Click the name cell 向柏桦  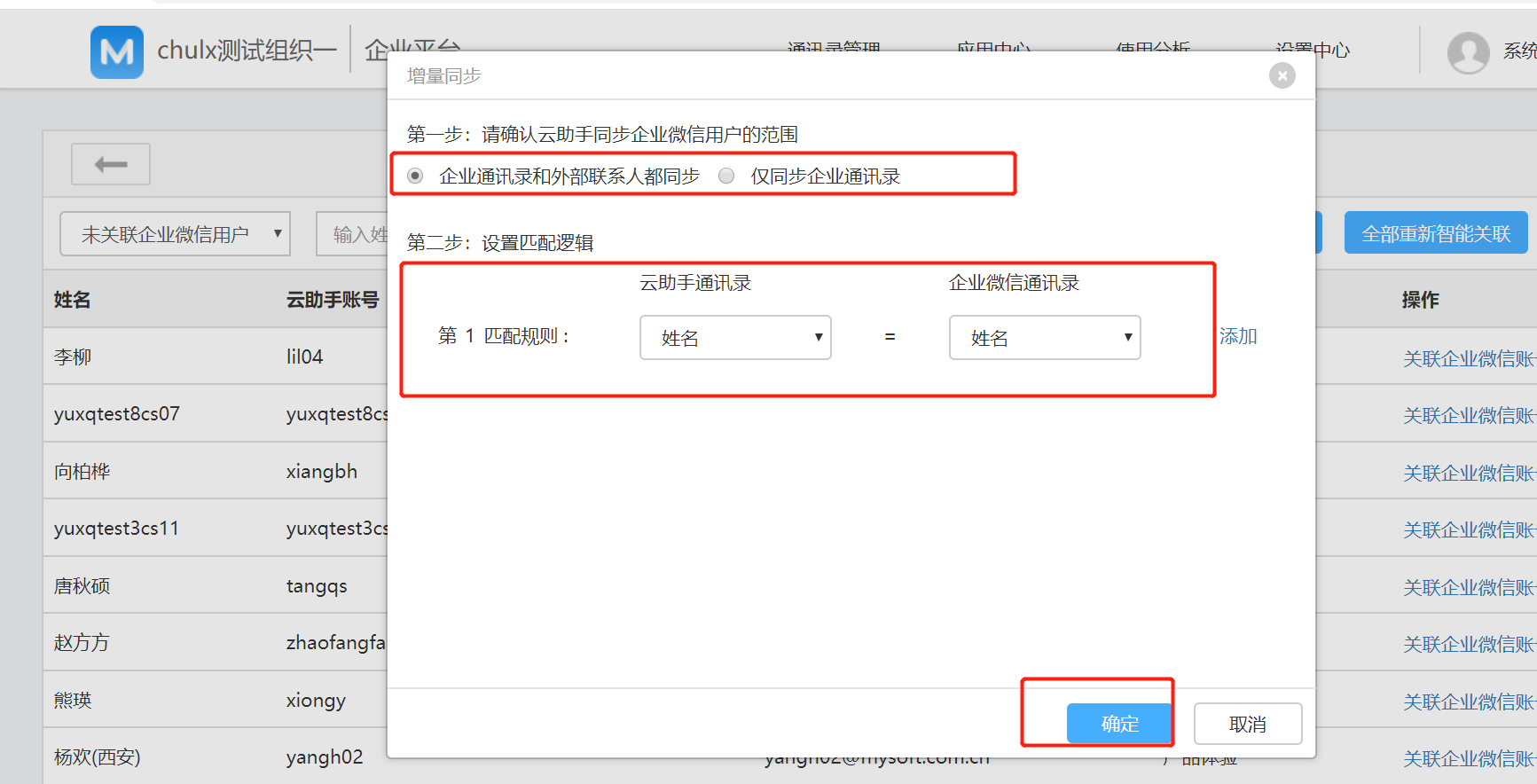pos(82,471)
